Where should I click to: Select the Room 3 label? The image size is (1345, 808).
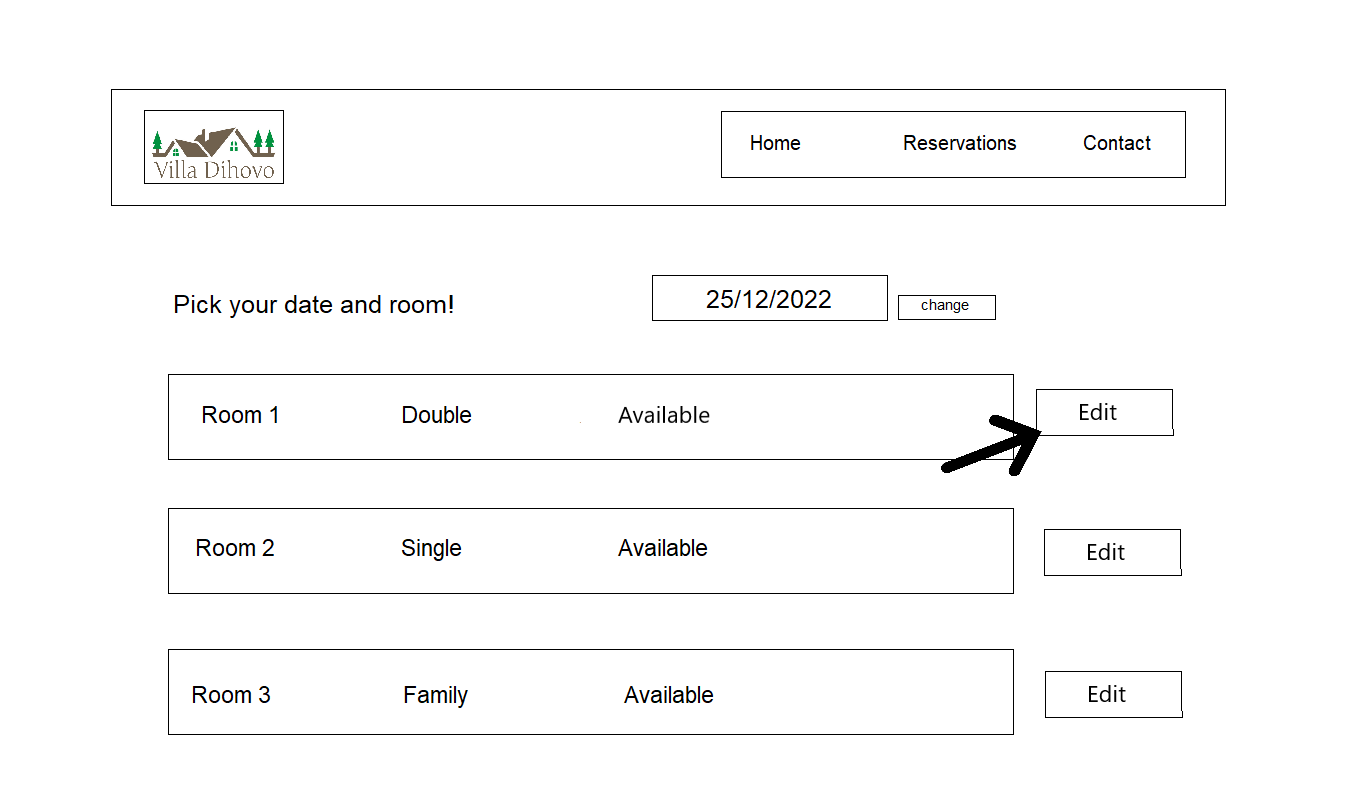pyautogui.click(x=231, y=695)
